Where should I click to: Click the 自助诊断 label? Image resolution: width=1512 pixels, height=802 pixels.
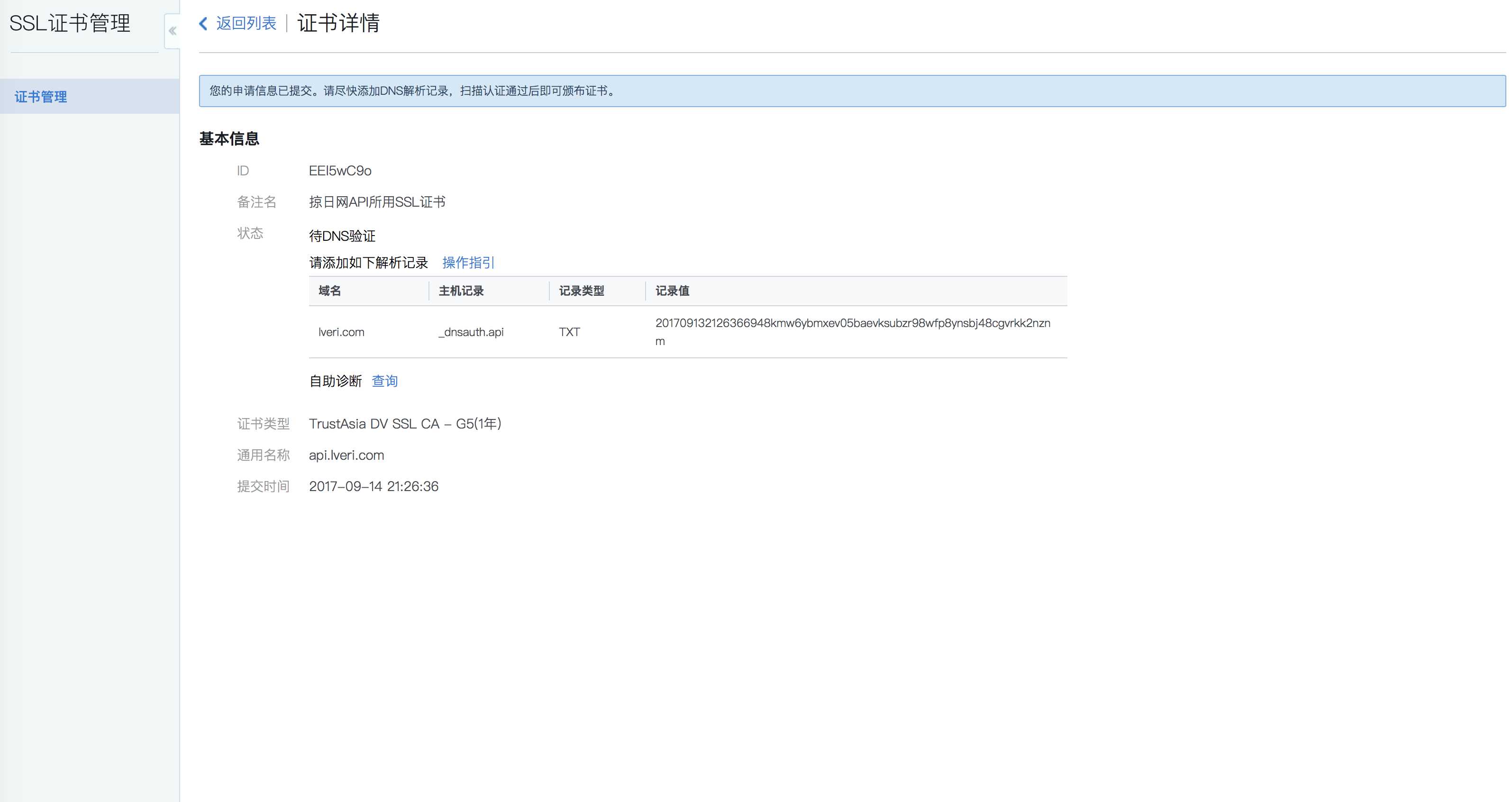[336, 381]
